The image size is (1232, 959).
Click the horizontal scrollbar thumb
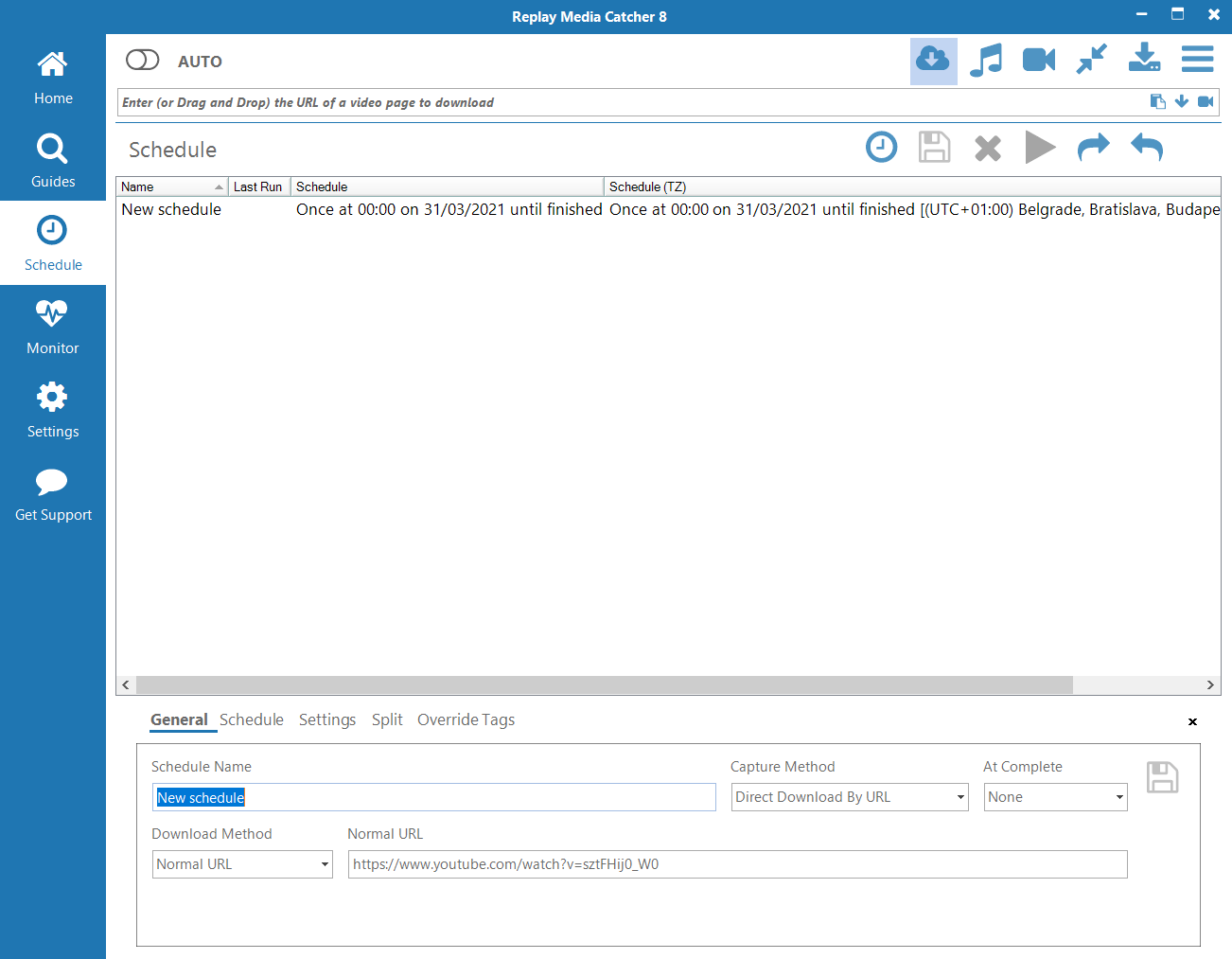click(605, 684)
